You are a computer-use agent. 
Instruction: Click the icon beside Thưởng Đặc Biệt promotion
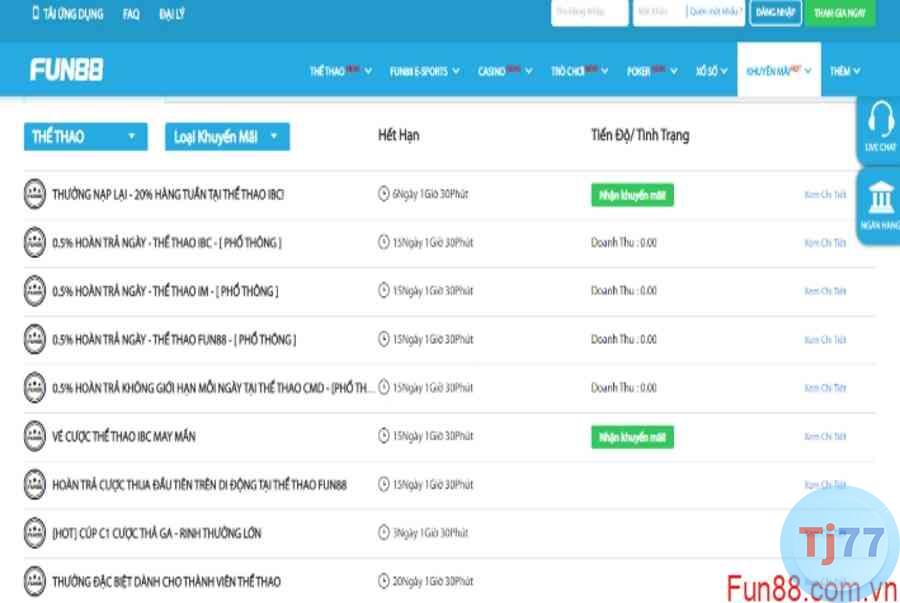point(35,581)
